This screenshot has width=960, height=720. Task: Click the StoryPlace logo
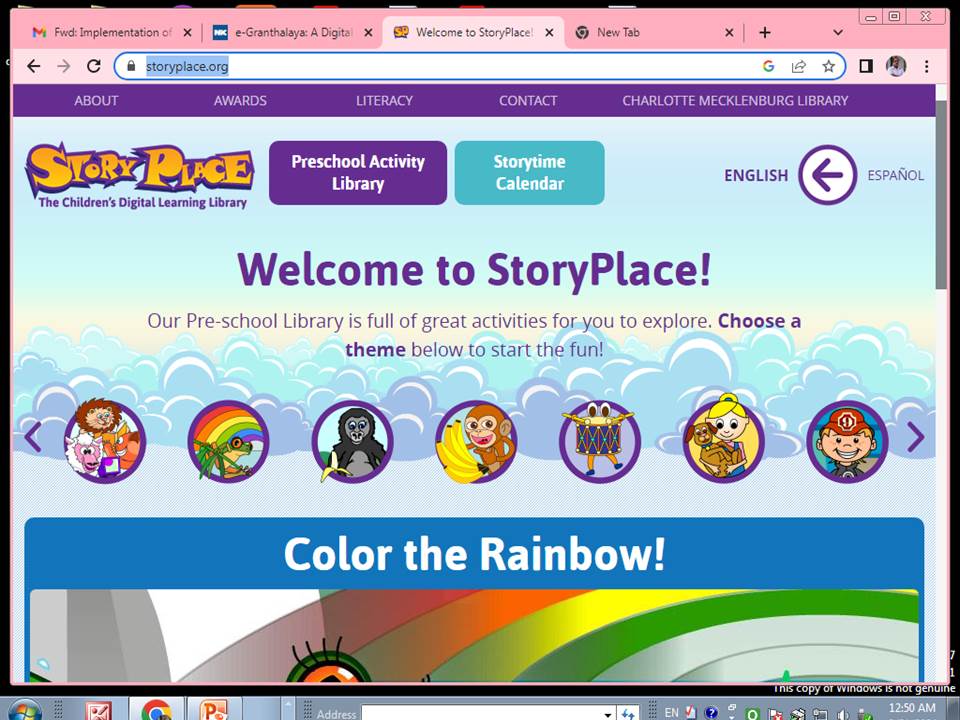[139, 175]
